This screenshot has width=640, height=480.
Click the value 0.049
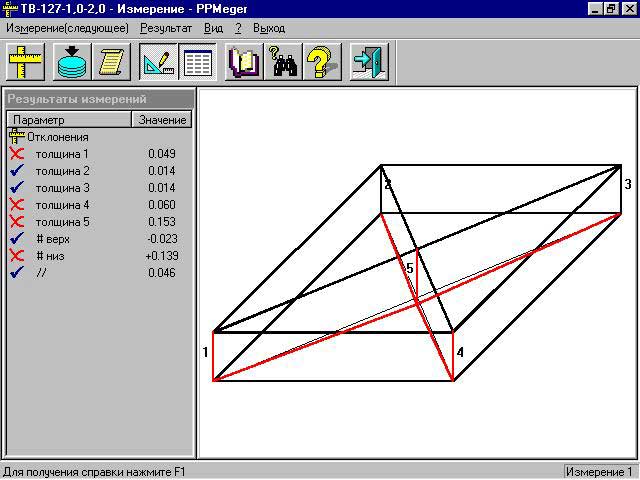pos(162,154)
